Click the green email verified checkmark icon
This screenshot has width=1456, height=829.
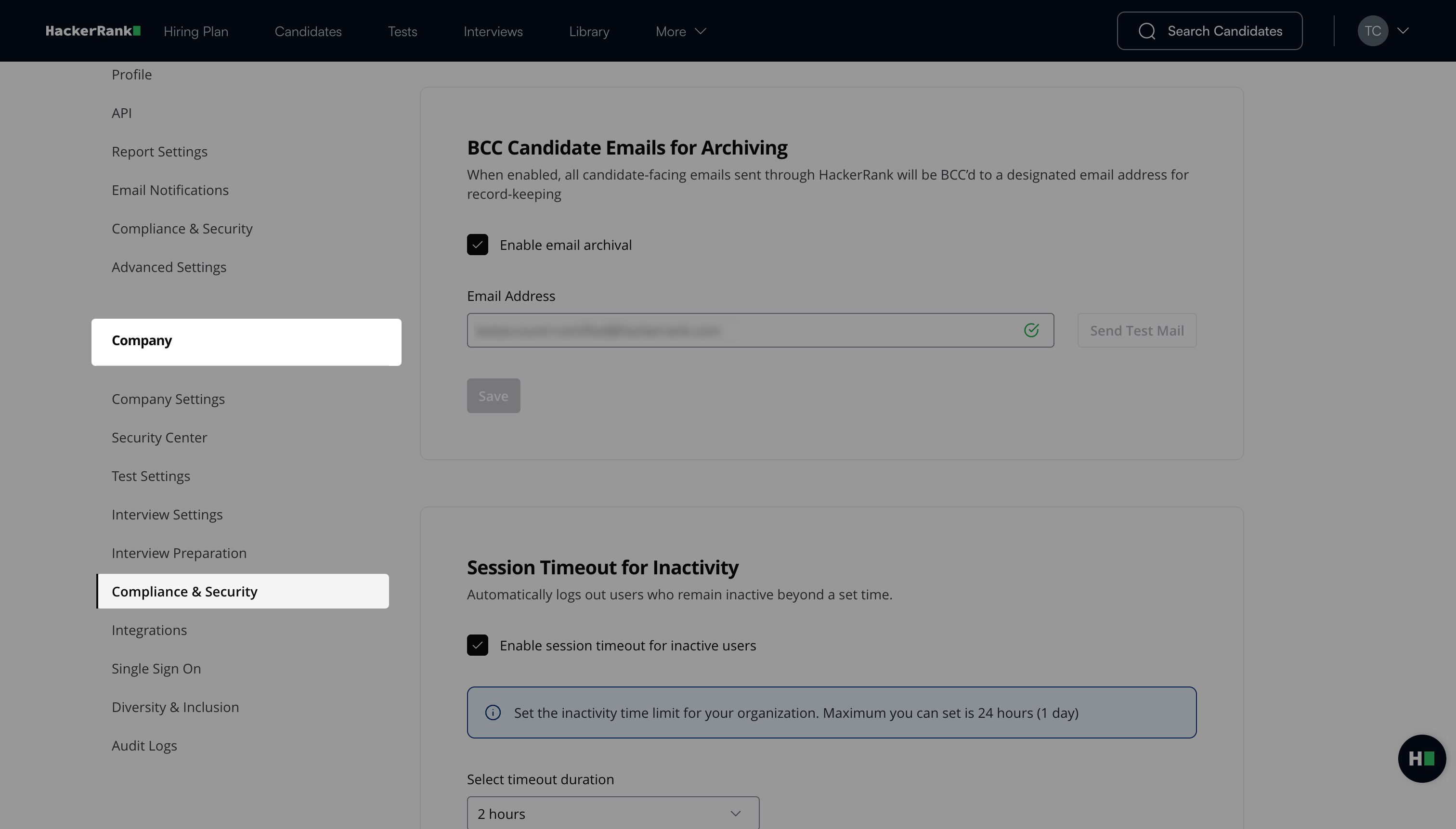[1031, 330]
